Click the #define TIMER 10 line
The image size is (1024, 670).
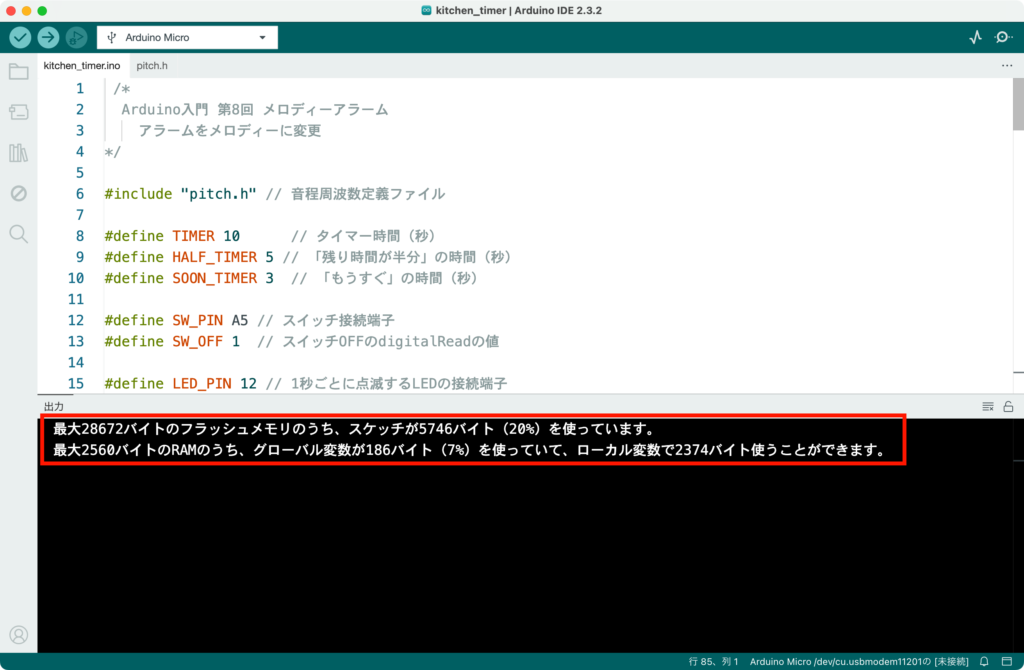[x=270, y=236]
